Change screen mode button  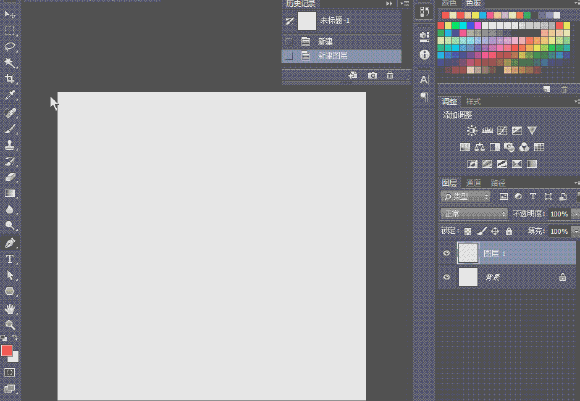10,388
